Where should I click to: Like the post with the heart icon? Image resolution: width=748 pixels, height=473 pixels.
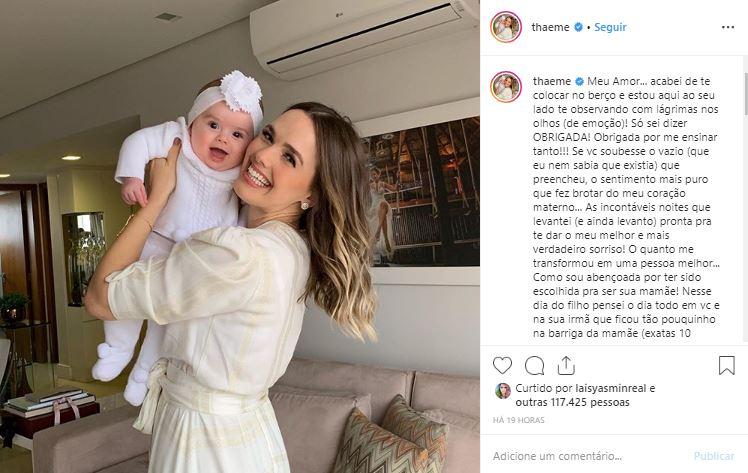point(502,366)
